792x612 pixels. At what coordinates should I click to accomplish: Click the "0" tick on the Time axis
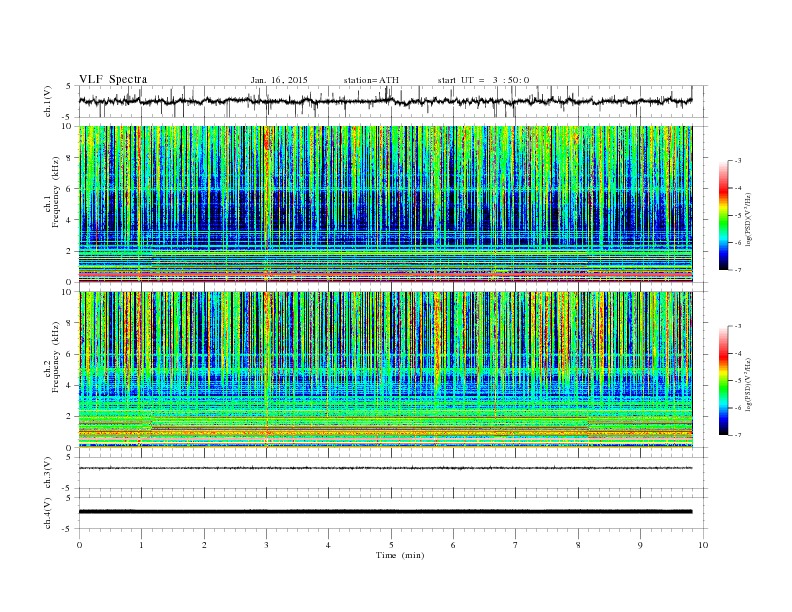(x=79, y=545)
